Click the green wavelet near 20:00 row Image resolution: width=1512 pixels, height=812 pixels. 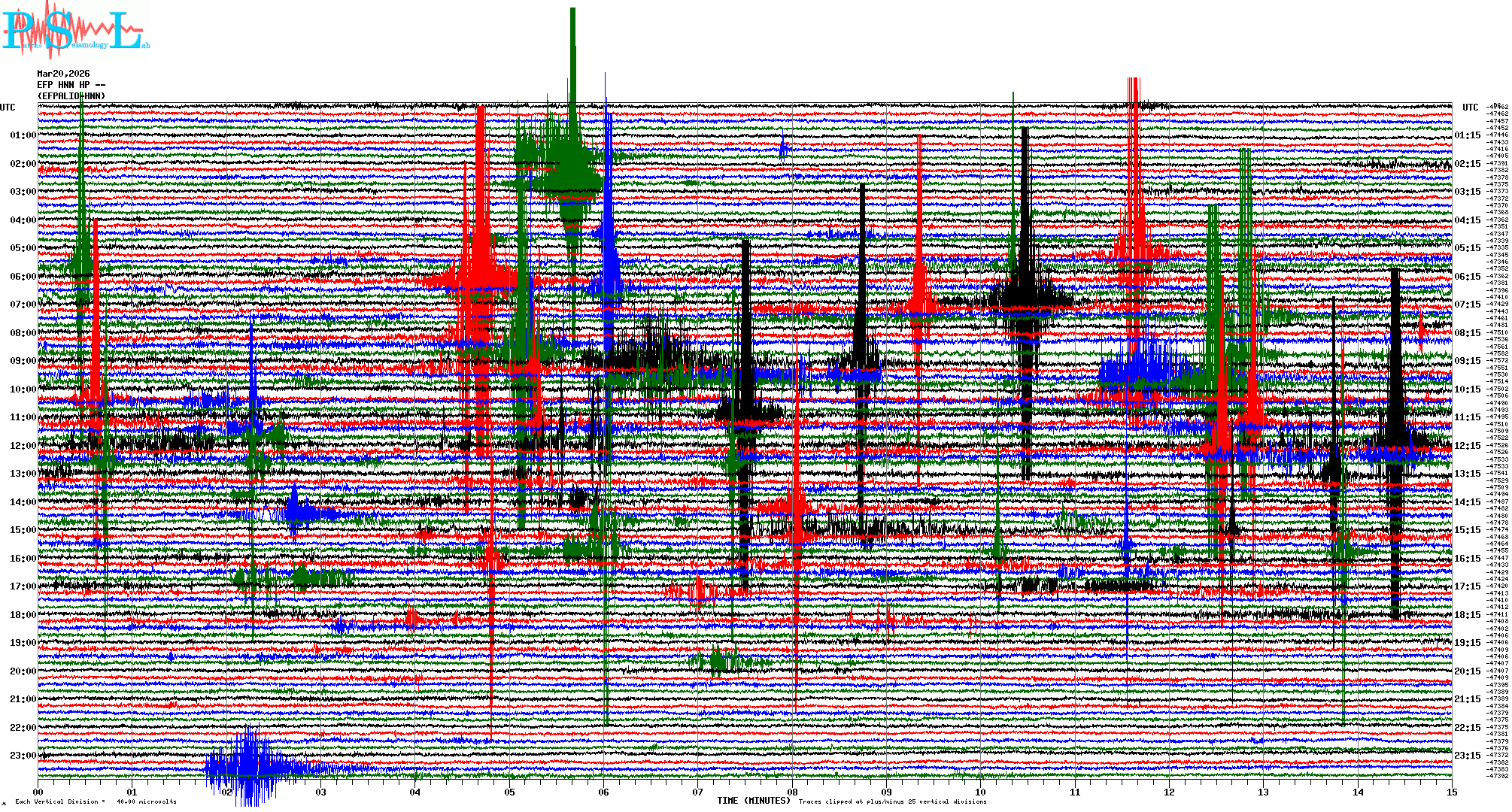point(718,662)
